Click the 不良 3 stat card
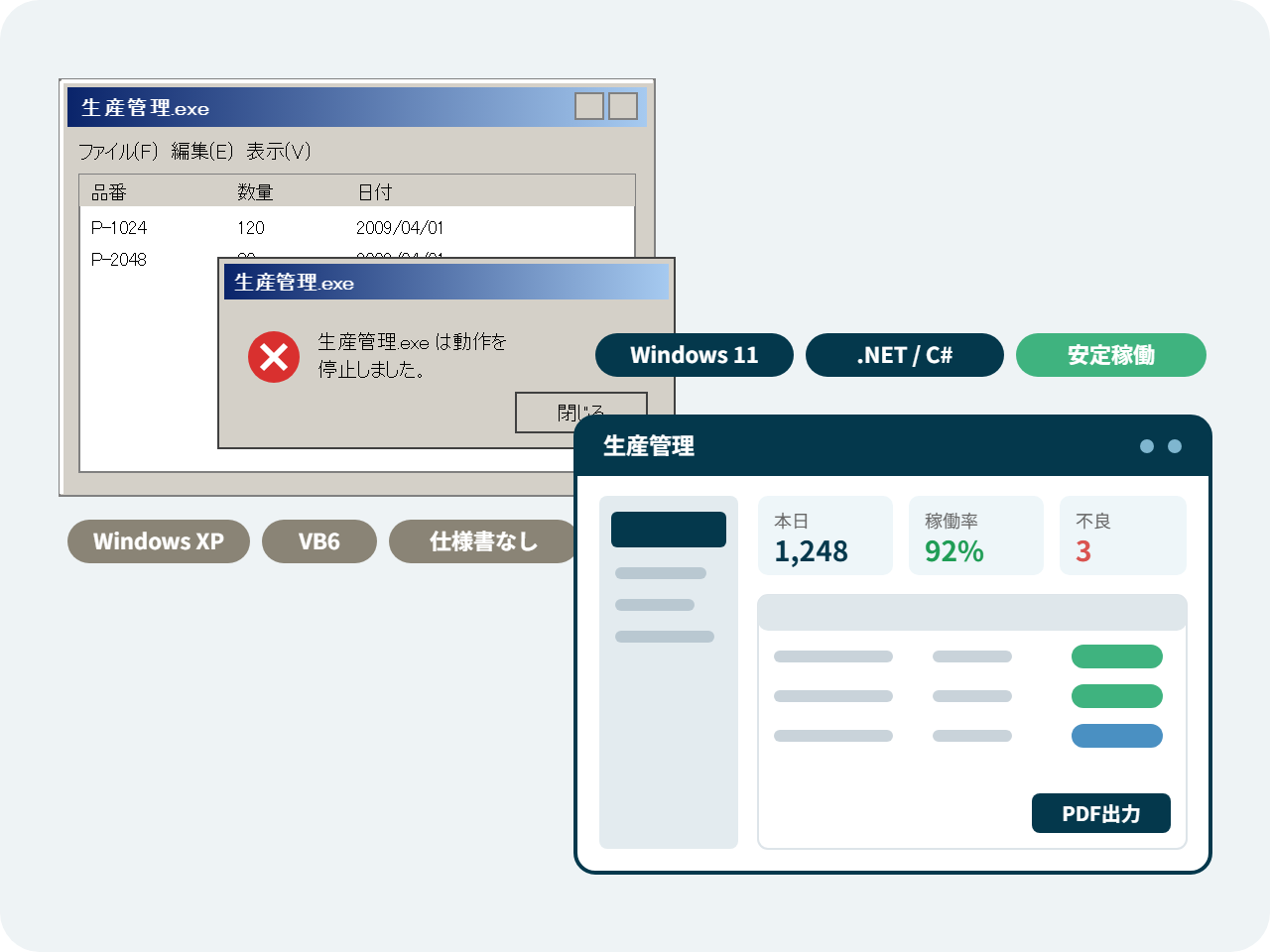 coord(1123,535)
